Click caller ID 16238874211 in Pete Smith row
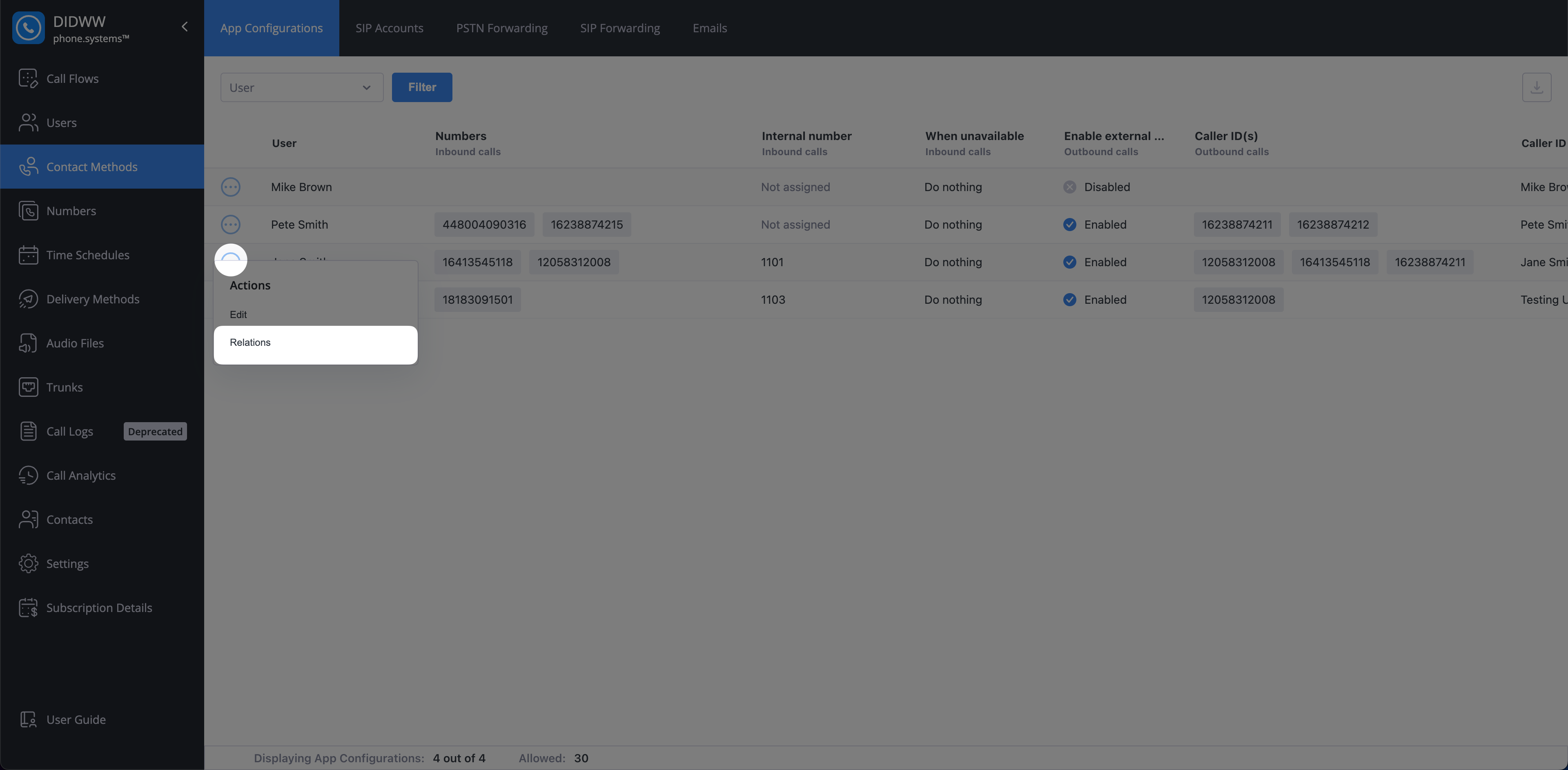 tap(1237, 225)
